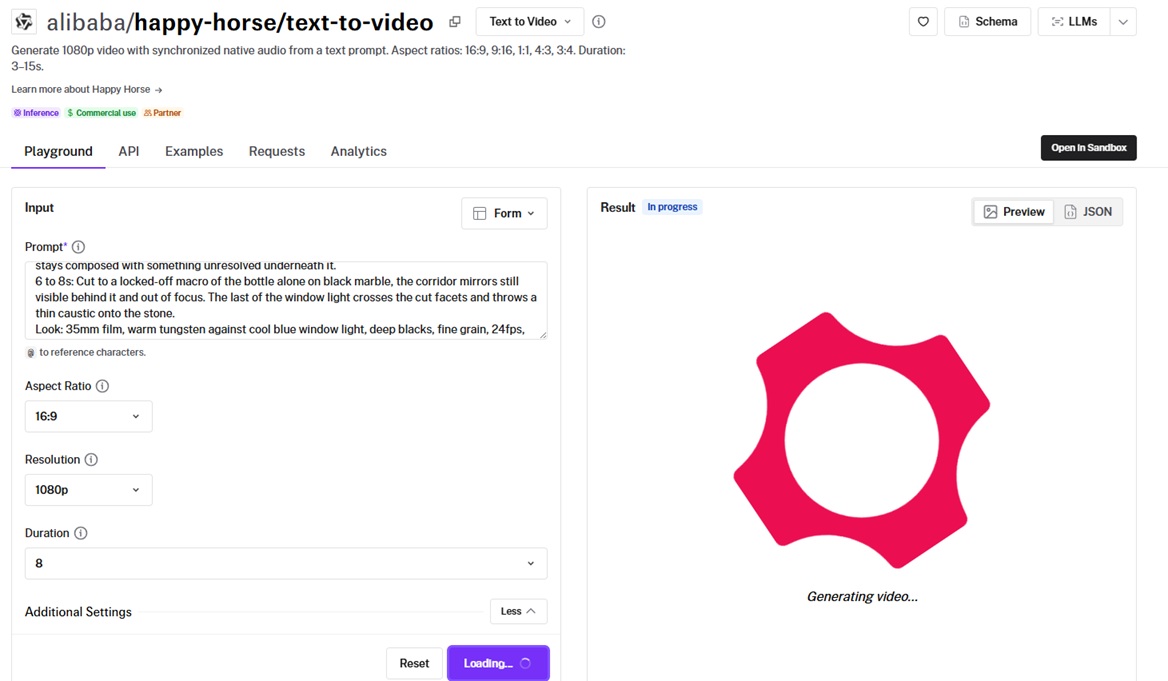Click the Inference tag

coord(36,113)
